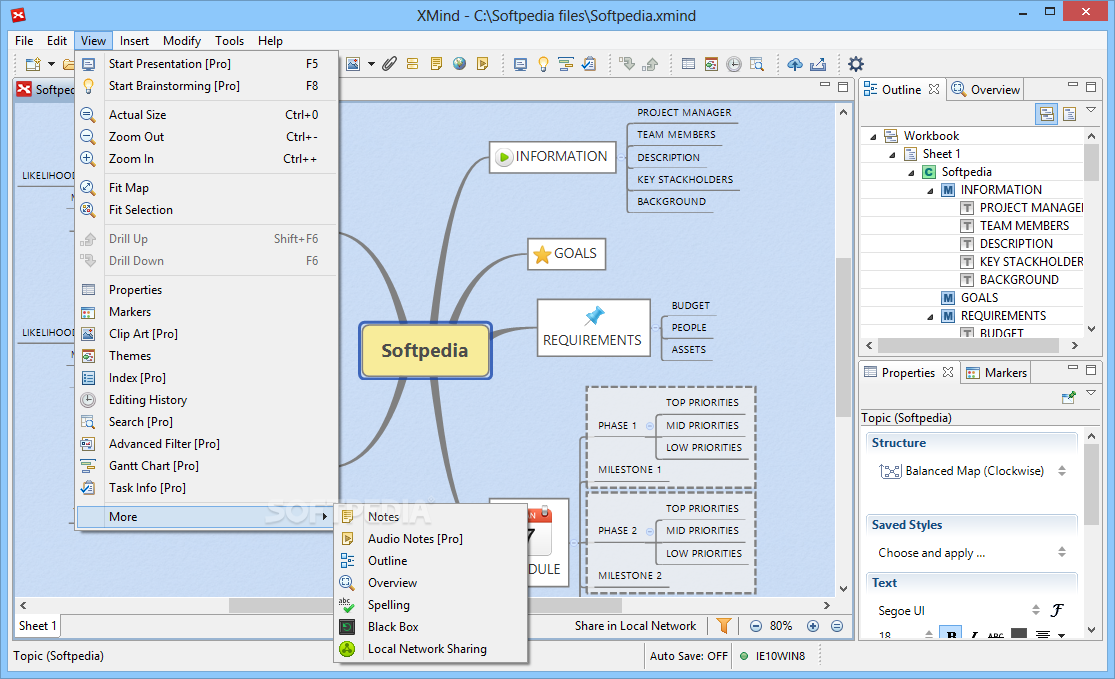Toggle Auto Save: OFF status indicator
The width and height of the screenshot is (1115, 679).
[x=688, y=656]
